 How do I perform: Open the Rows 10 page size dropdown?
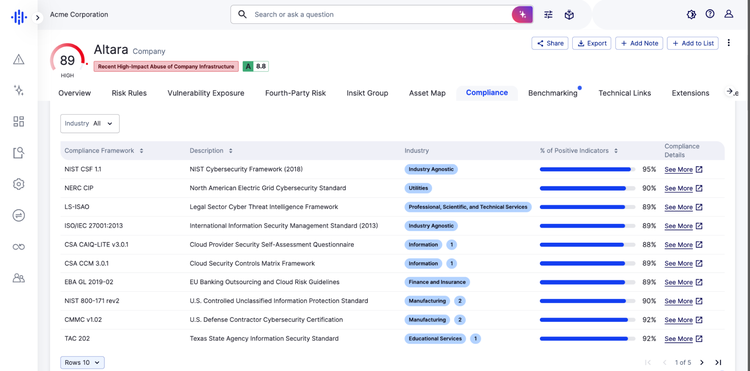click(x=82, y=362)
